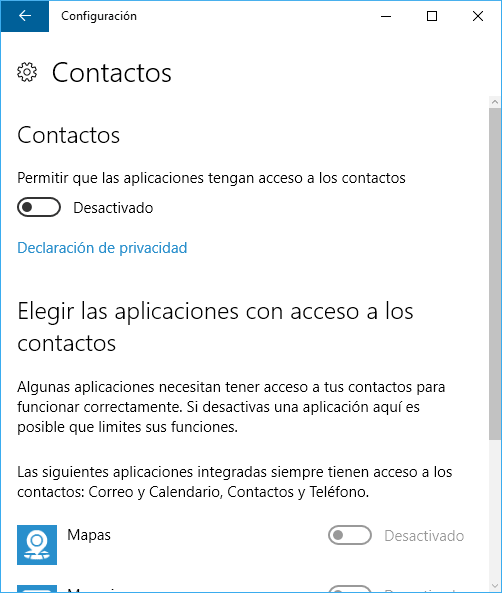Click the Elegir las aplicaciones heading

click(x=215, y=327)
